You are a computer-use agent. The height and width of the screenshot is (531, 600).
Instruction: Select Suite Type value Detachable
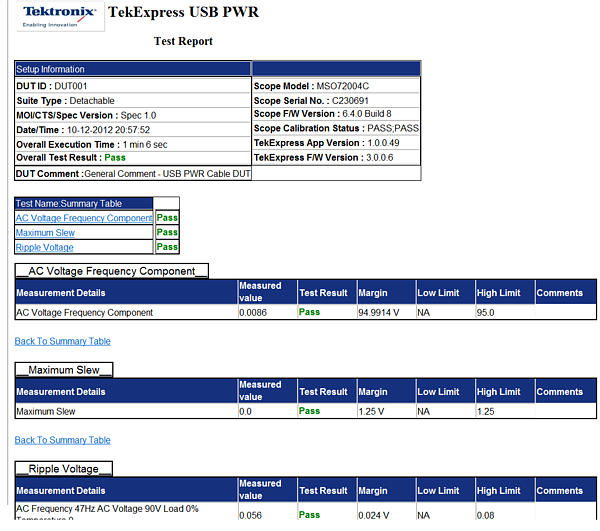tap(92, 101)
